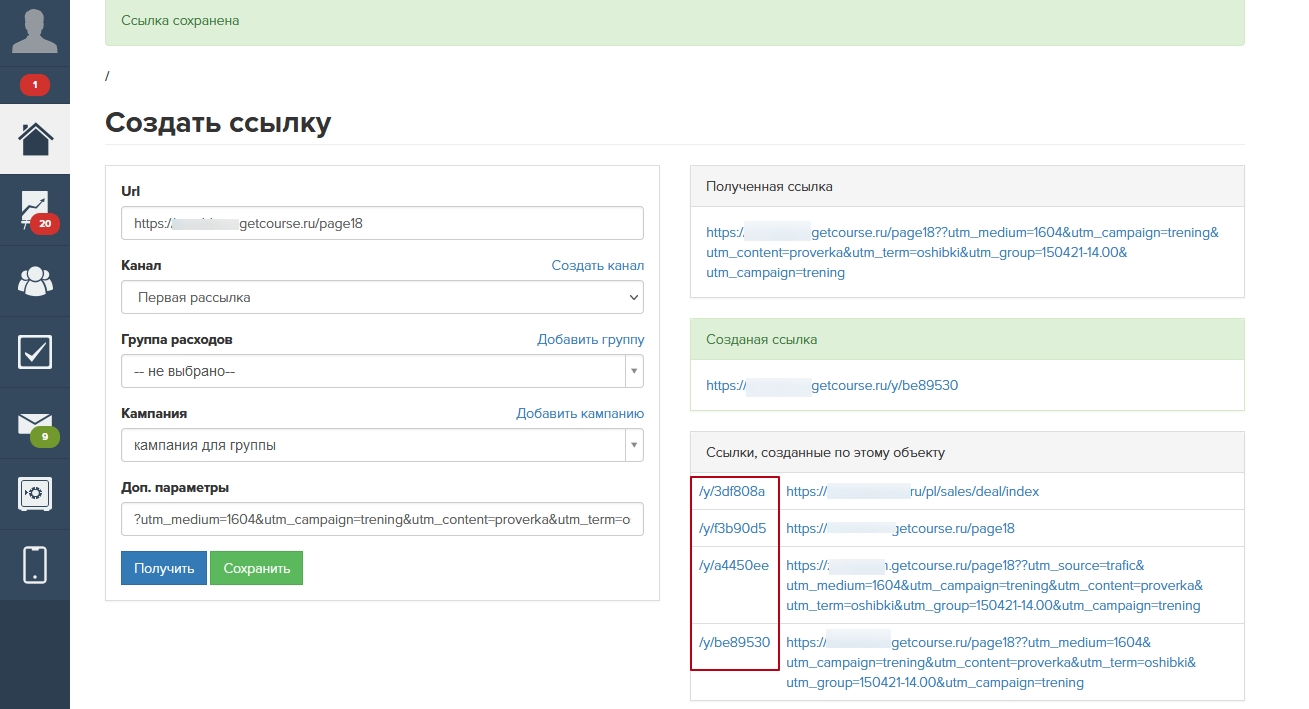Viewport: 1309px width, 709px height.
Task: Open the safe icon in sidebar
Action: pos(35,494)
